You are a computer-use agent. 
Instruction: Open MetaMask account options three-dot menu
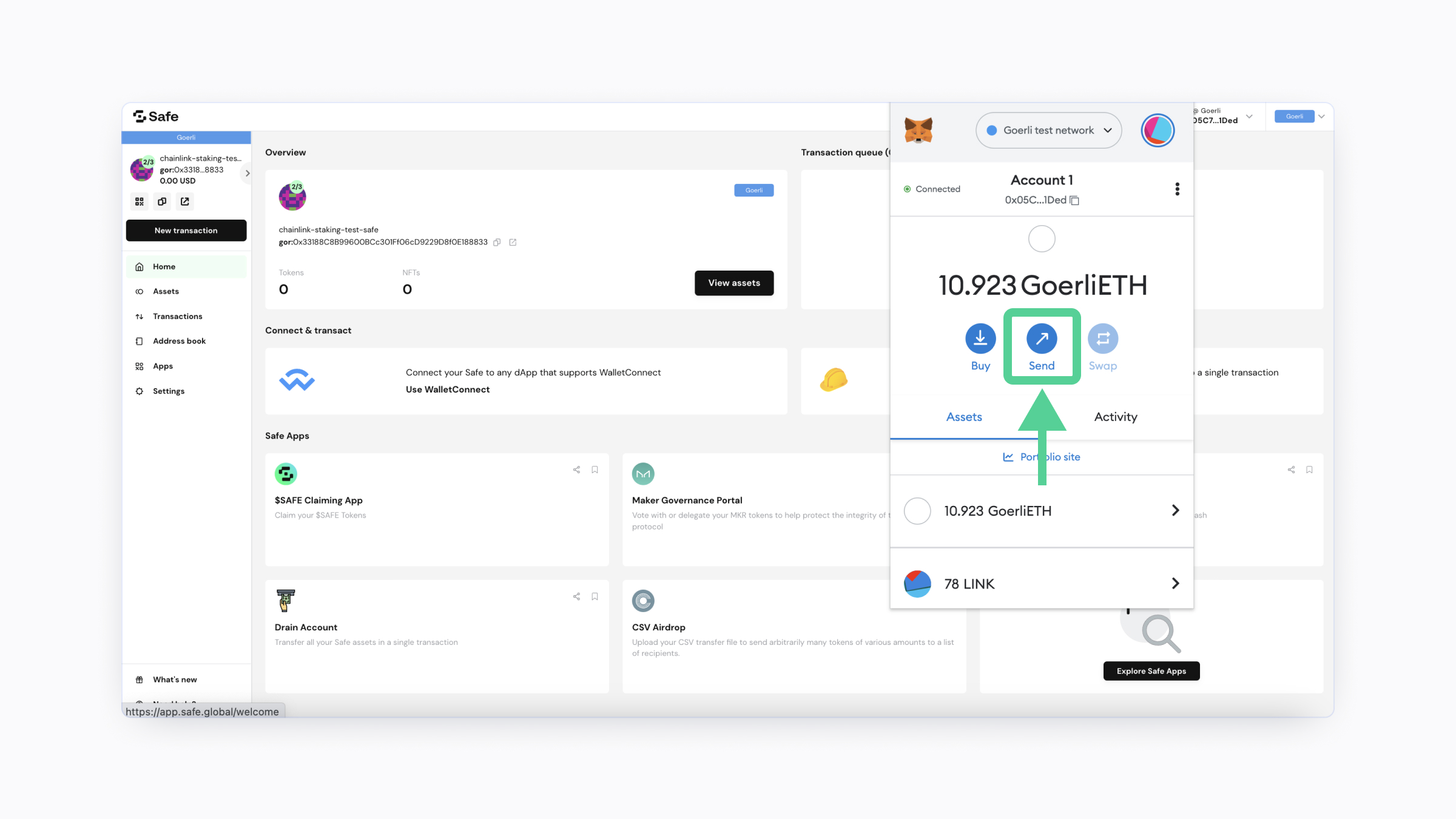click(x=1177, y=189)
